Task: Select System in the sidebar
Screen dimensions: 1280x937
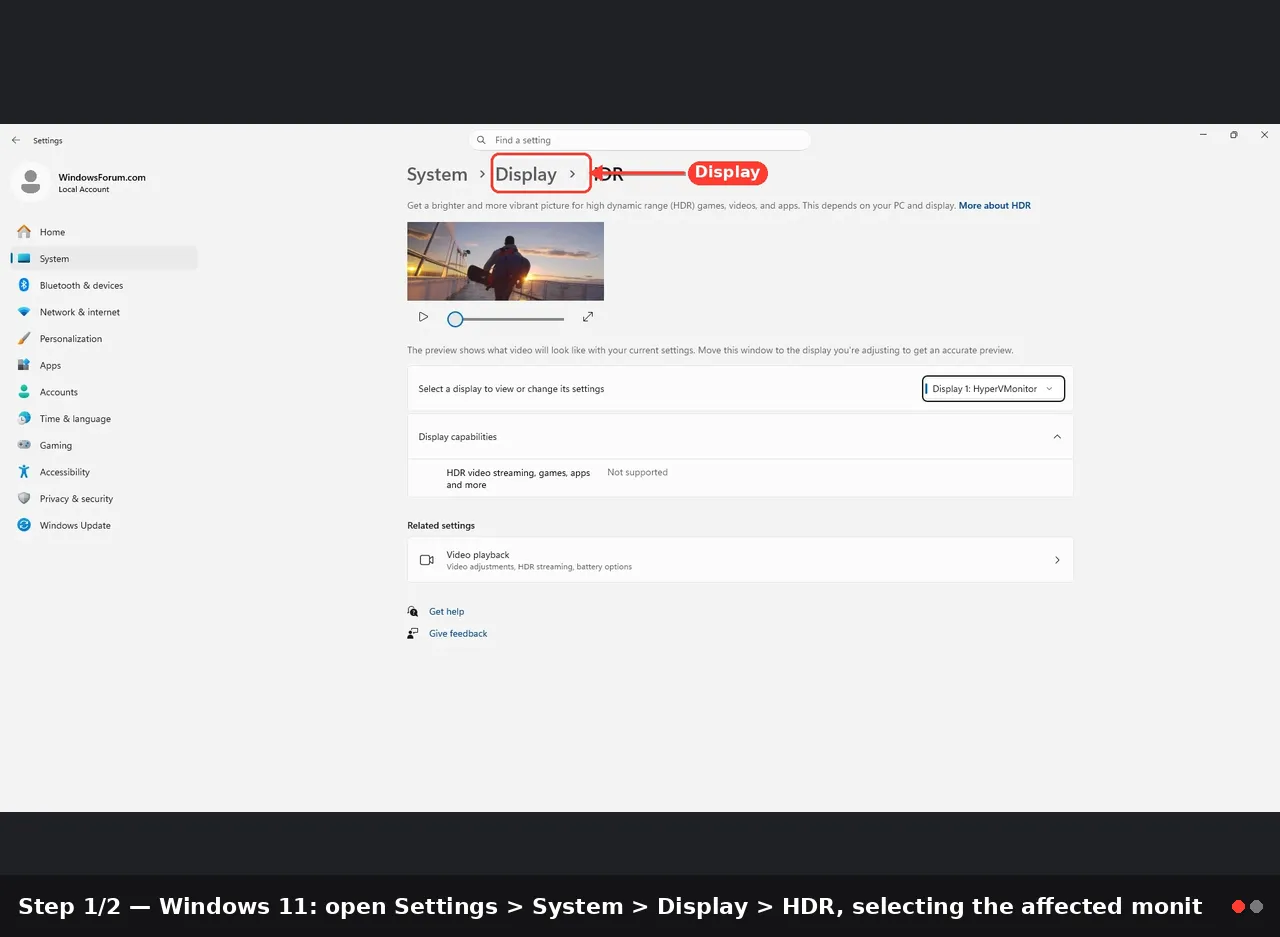Action: (x=104, y=258)
